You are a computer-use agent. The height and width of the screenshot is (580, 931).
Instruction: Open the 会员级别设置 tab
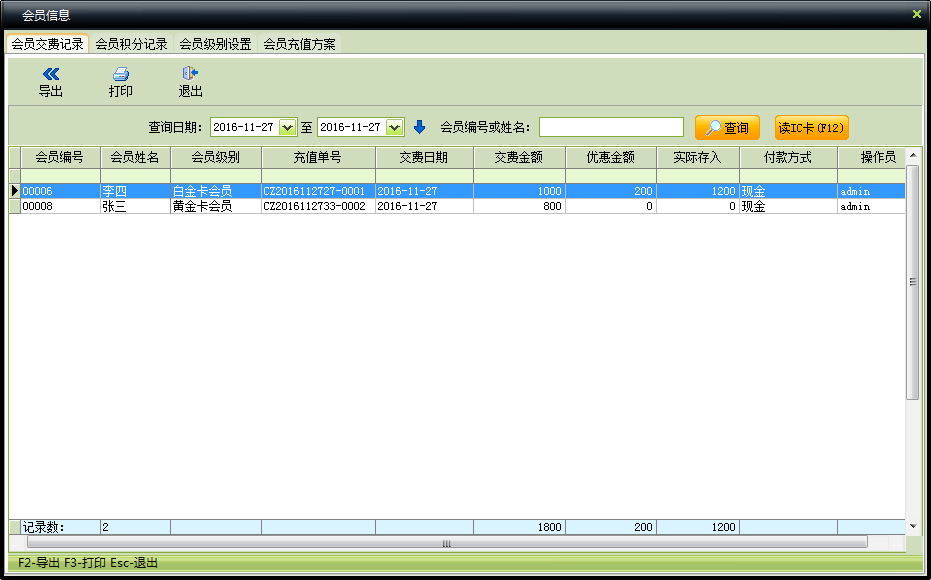click(x=215, y=44)
